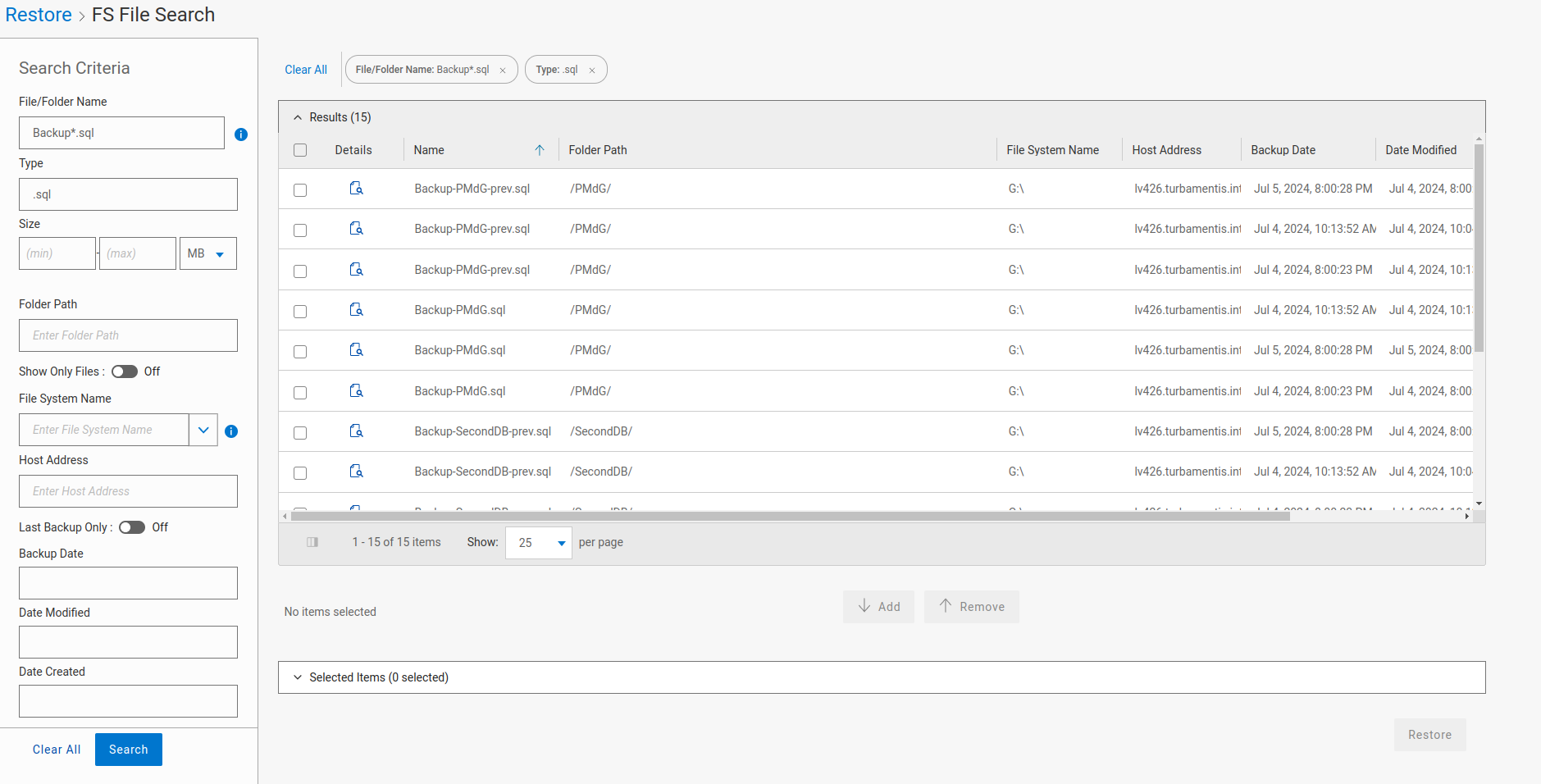Click the Restore breadcrumb link

[39, 15]
